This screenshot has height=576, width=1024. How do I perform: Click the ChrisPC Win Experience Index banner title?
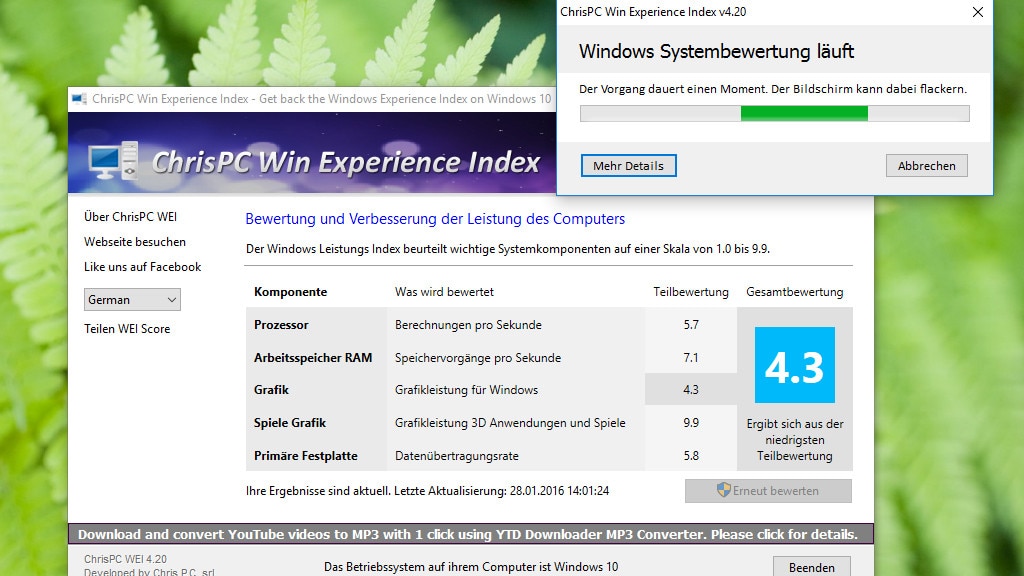click(x=346, y=163)
